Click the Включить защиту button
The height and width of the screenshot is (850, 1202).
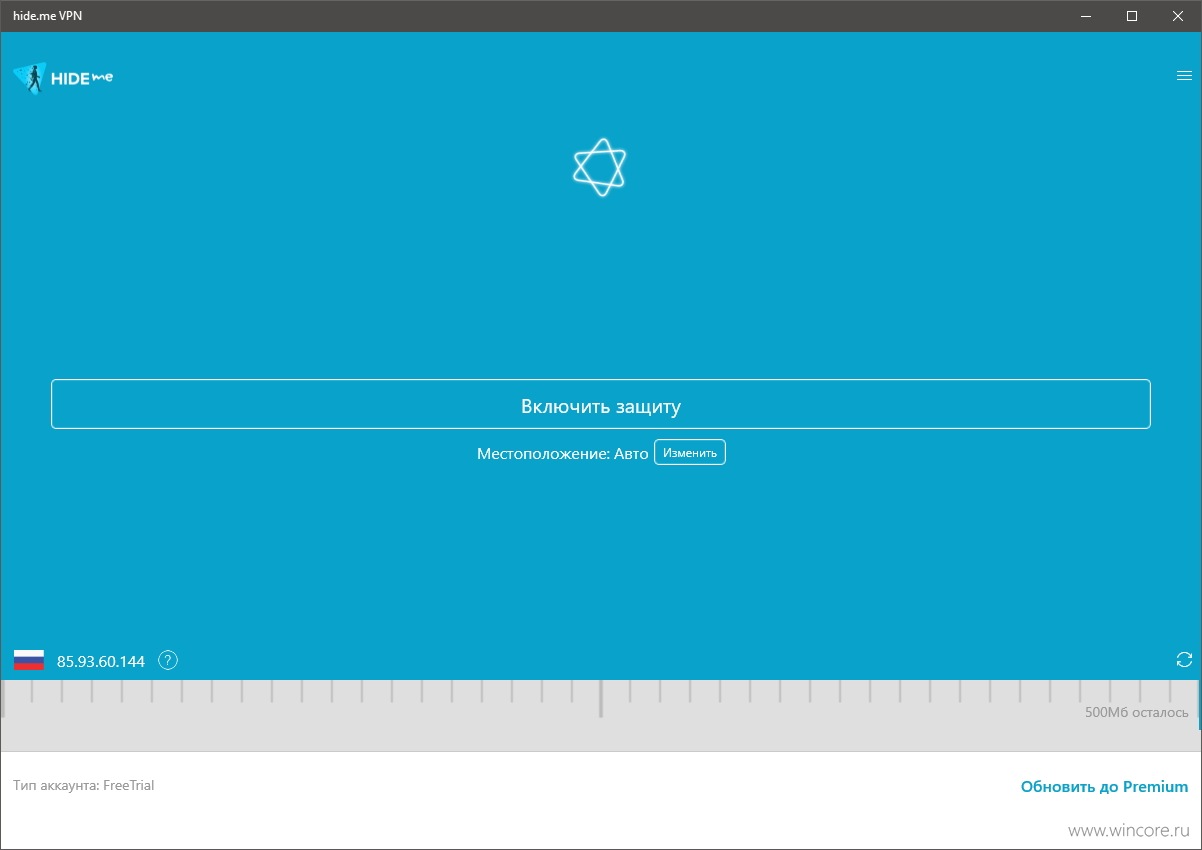(601, 404)
